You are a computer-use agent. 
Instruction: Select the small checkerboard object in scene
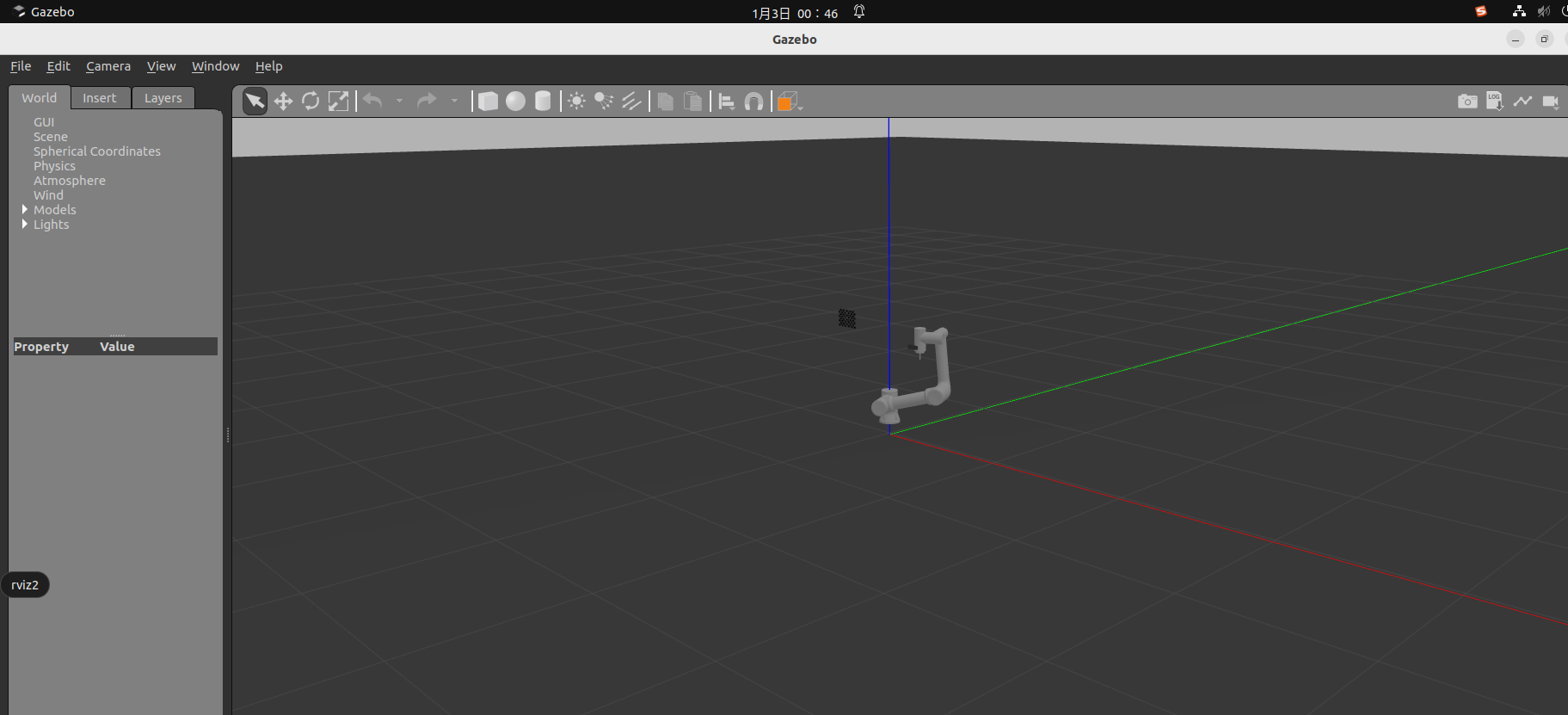click(847, 318)
